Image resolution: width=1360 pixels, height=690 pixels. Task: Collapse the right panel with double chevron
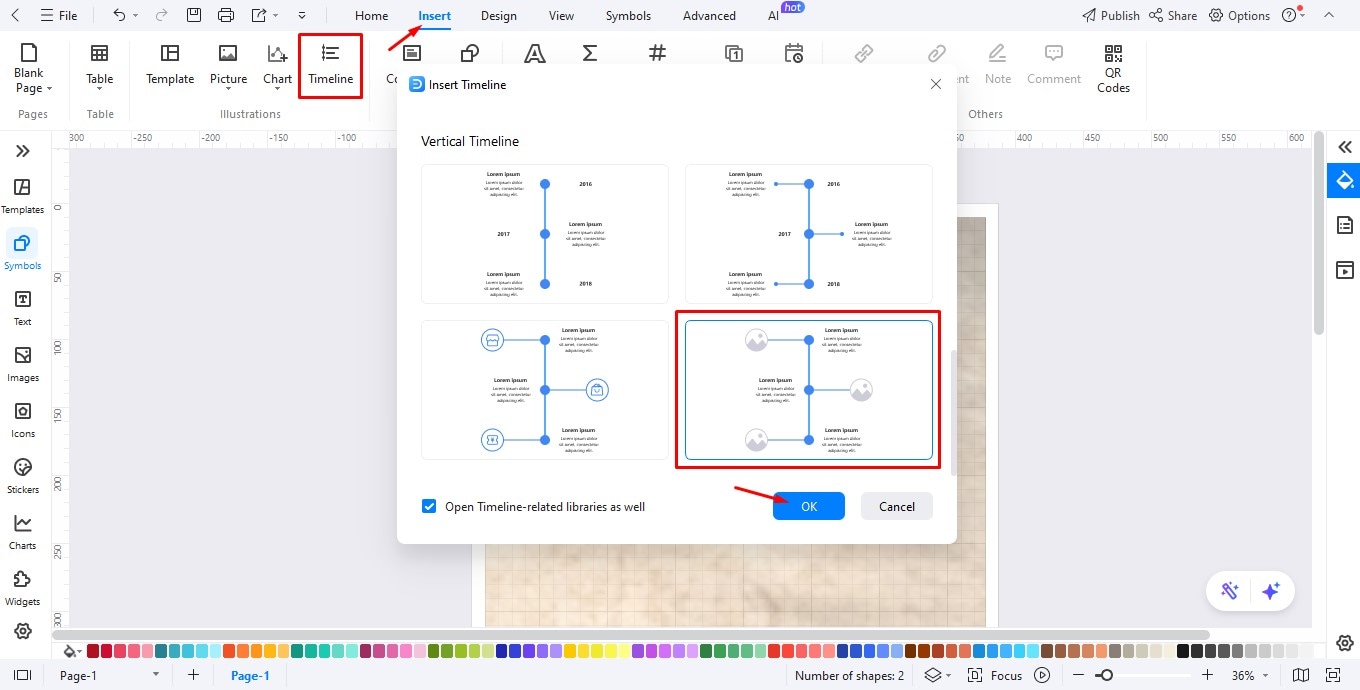(1345, 147)
